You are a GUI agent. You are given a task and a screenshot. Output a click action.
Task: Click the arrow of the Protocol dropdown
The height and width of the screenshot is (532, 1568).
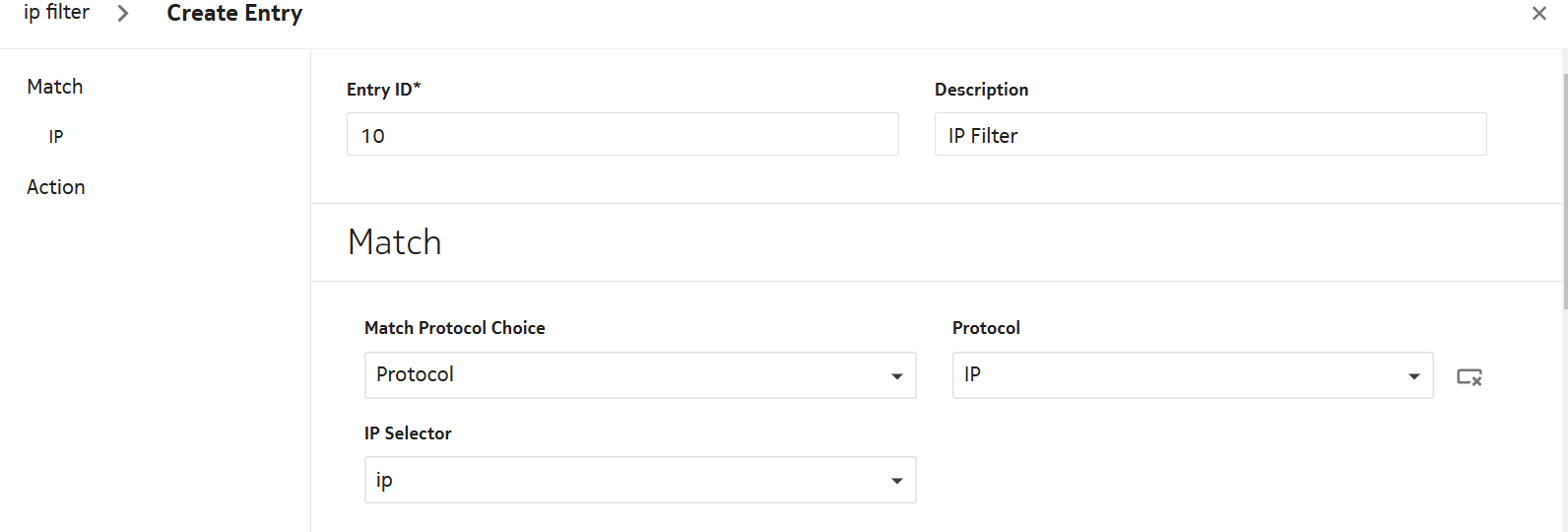click(x=1413, y=376)
